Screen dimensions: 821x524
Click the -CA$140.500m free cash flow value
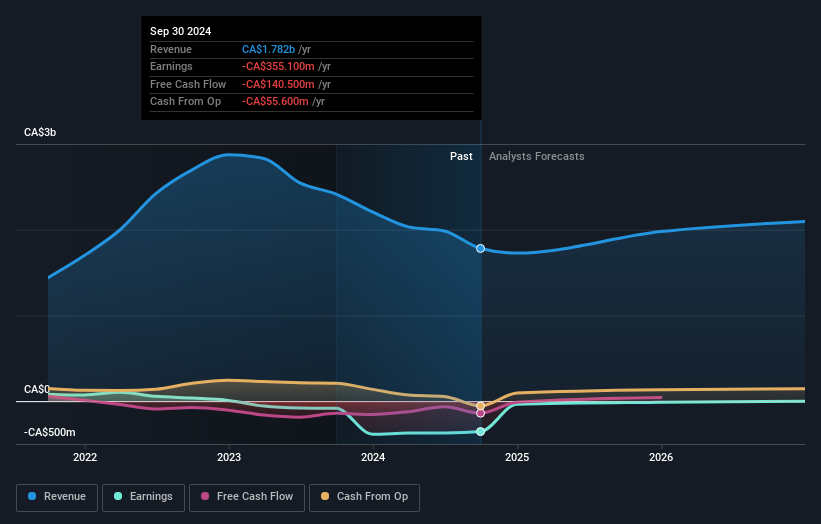coord(278,84)
